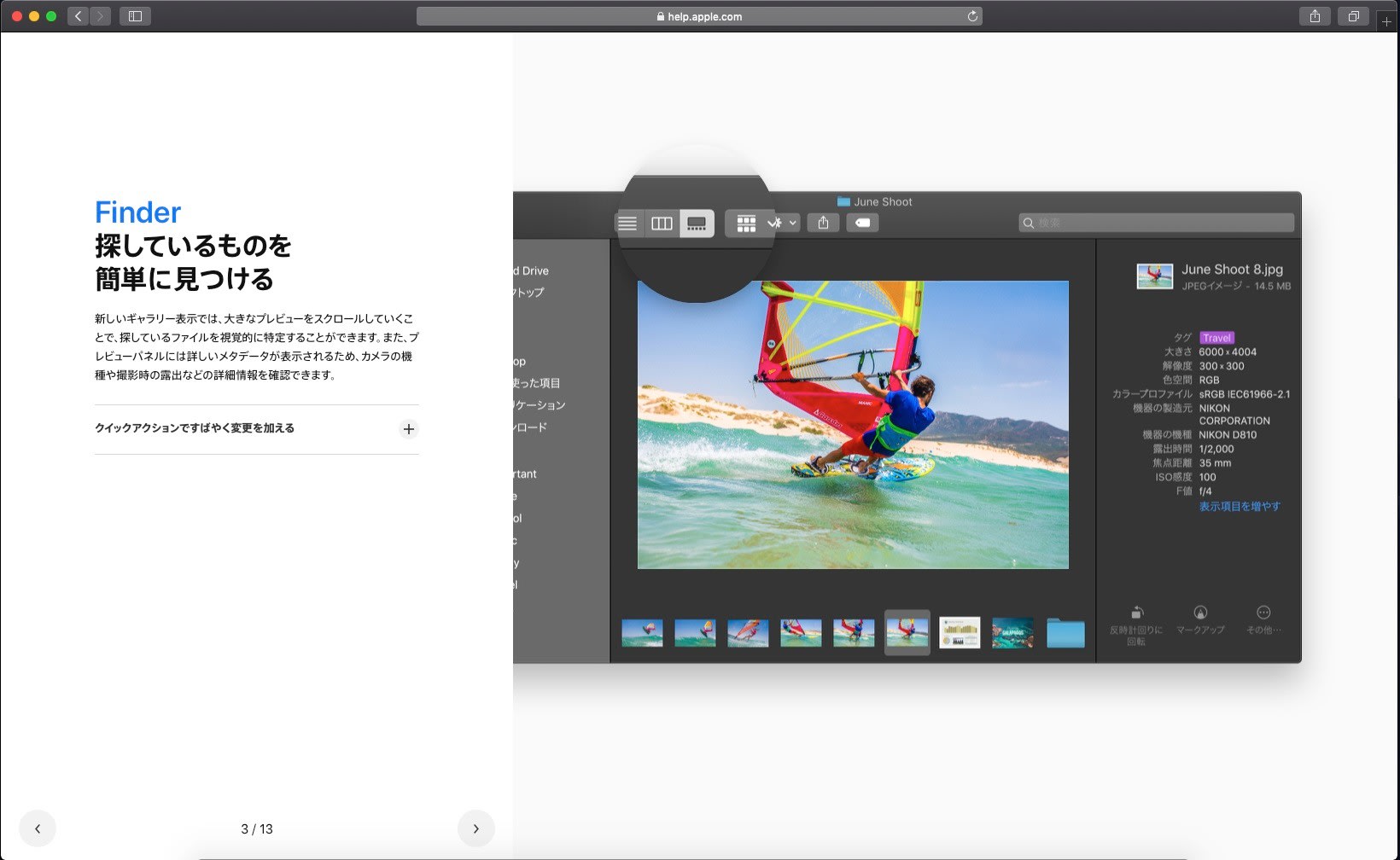Click Safari's back navigation arrow

click(x=78, y=16)
